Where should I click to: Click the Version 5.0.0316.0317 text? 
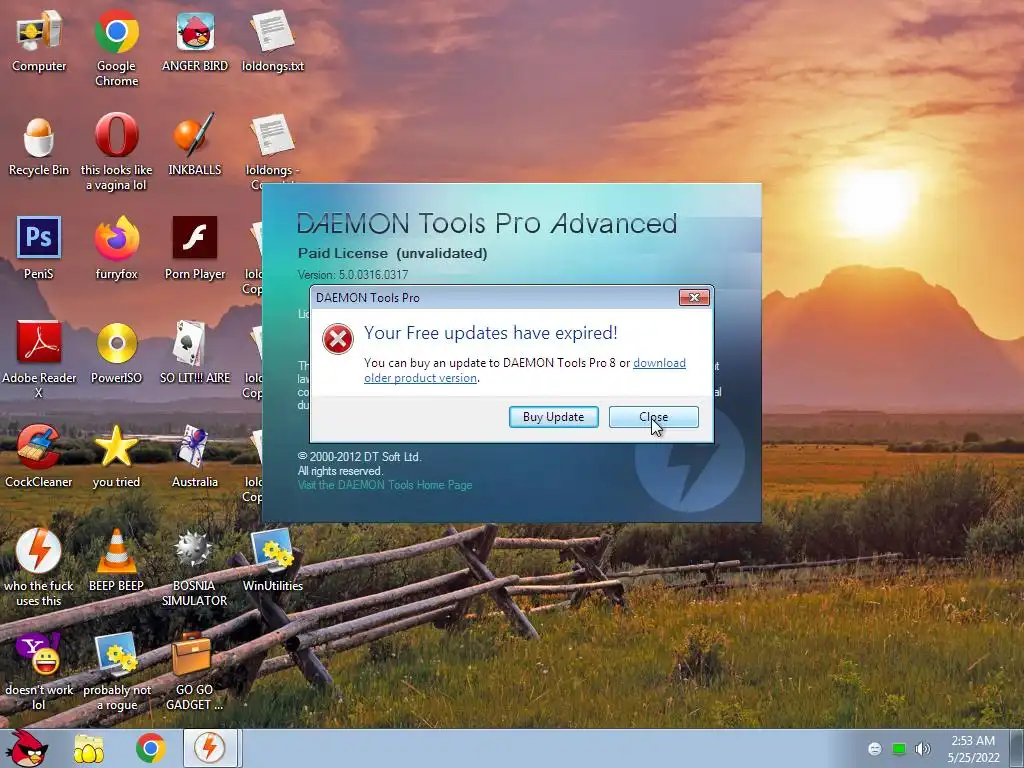[x=353, y=274]
